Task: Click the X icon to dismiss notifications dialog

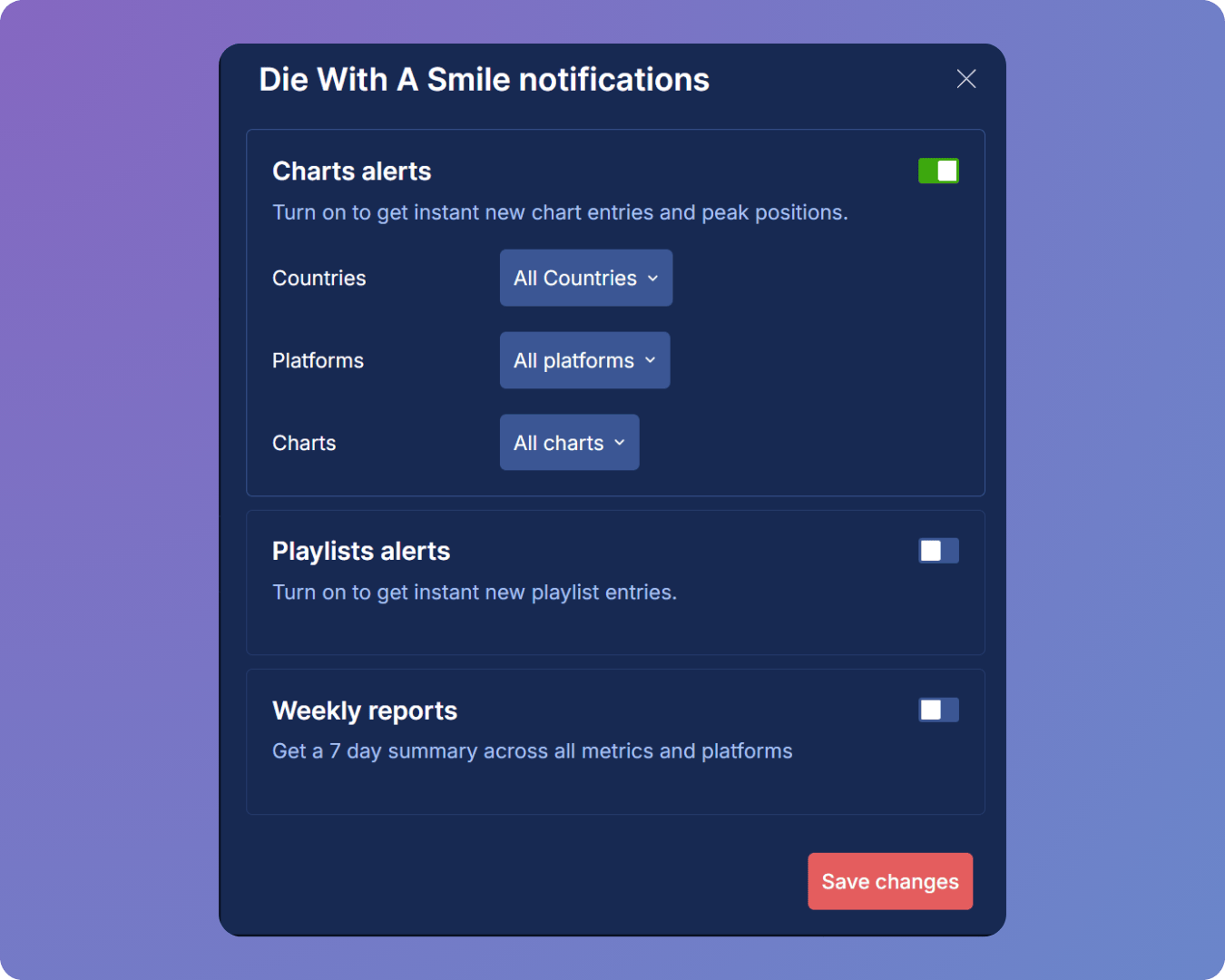Action: tap(965, 79)
